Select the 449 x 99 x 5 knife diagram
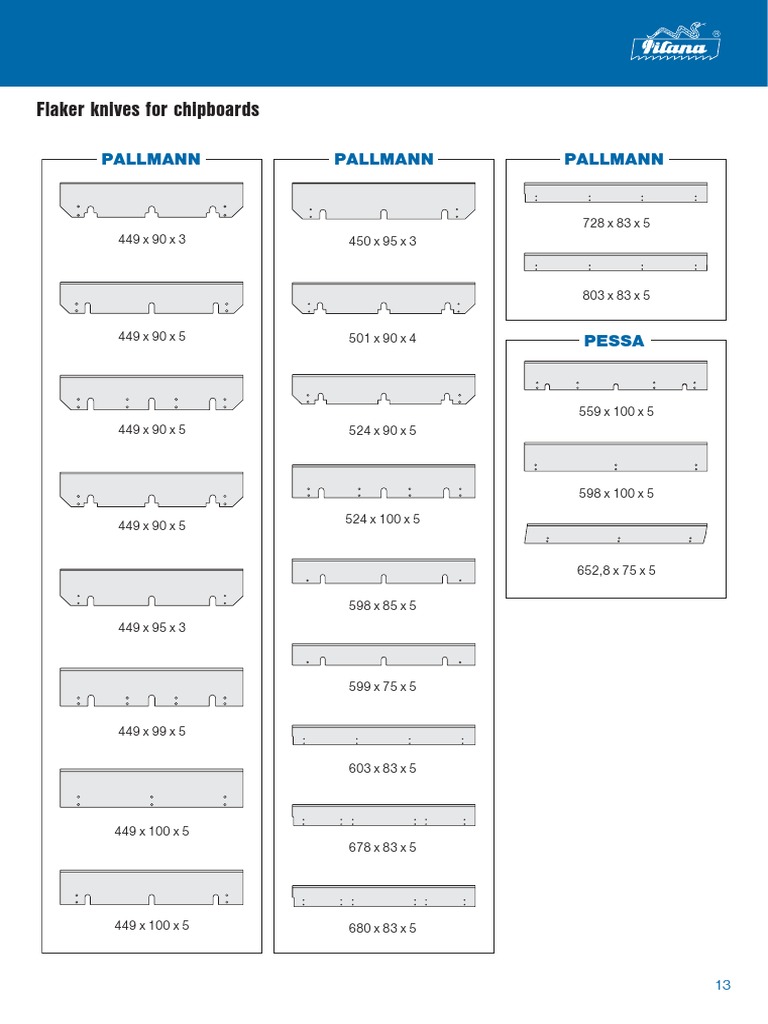Screen dimensions: 768x1024 coord(152,686)
